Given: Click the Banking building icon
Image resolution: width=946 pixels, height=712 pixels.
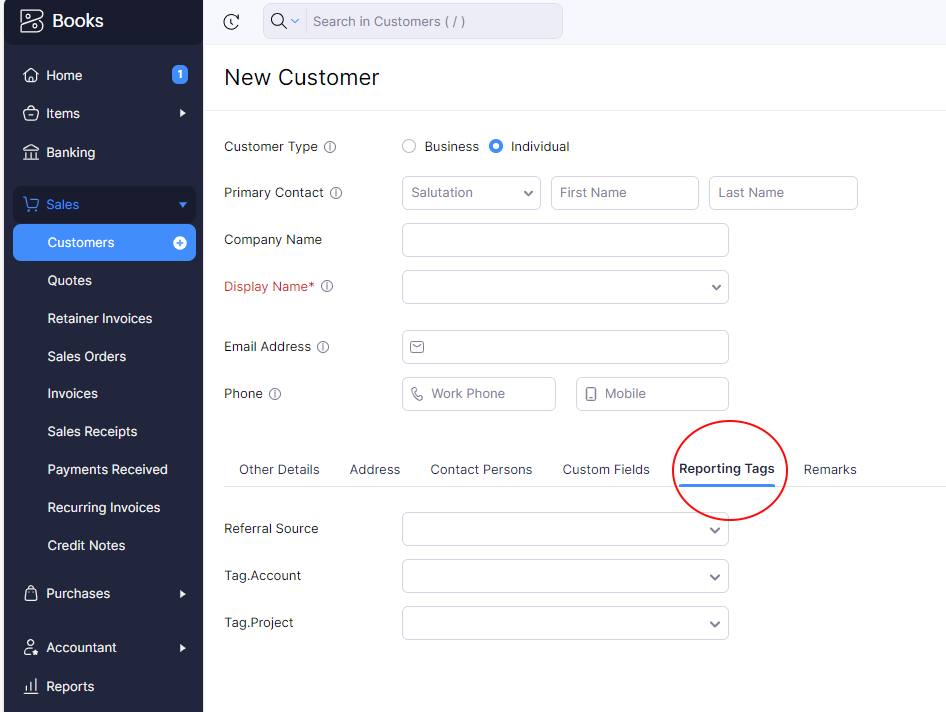Looking at the screenshot, I should pyautogui.click(x=31, y=152).
